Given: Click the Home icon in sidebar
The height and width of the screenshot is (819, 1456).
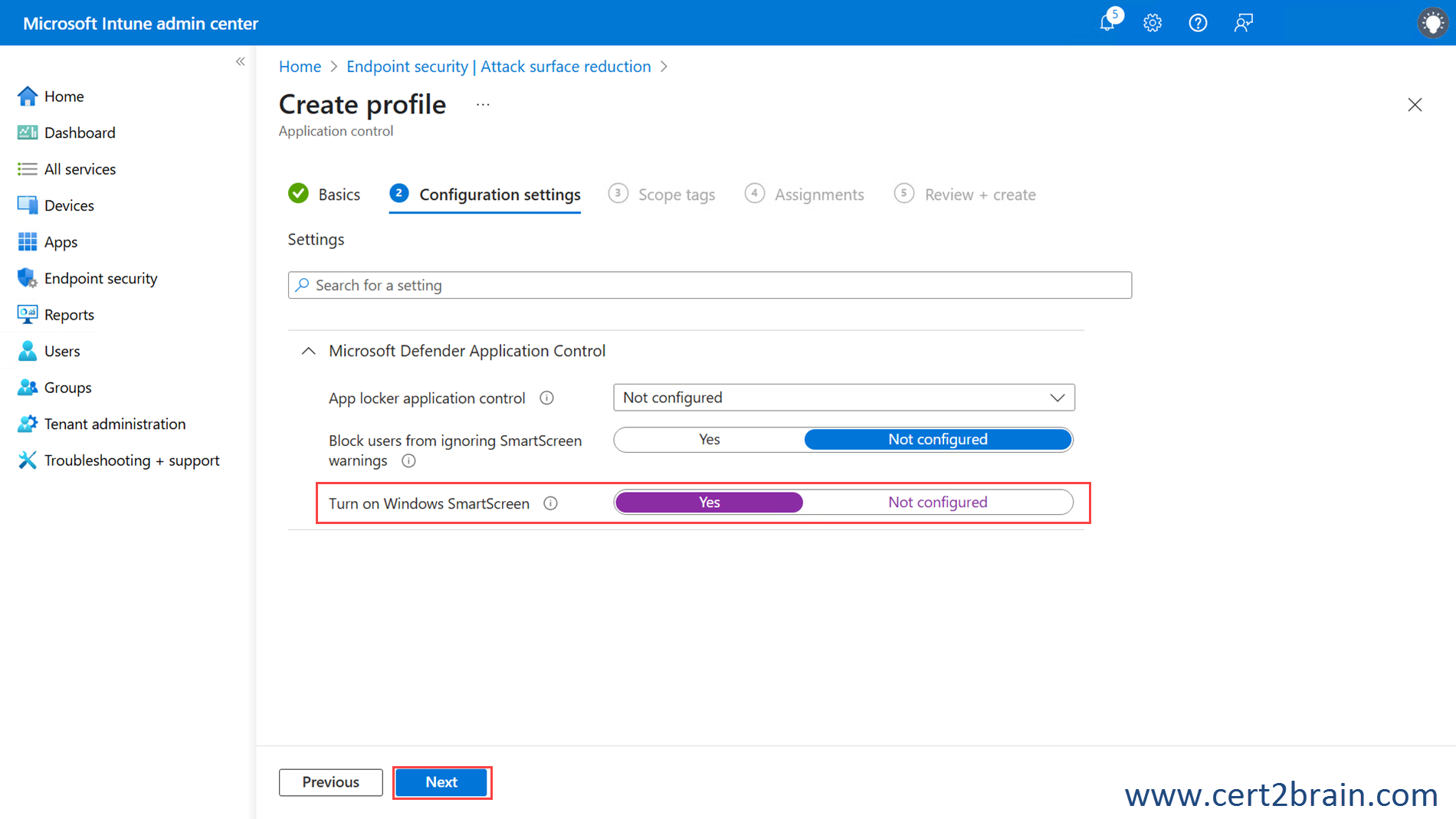Looking at the screenshot, I should click(28, 96).
